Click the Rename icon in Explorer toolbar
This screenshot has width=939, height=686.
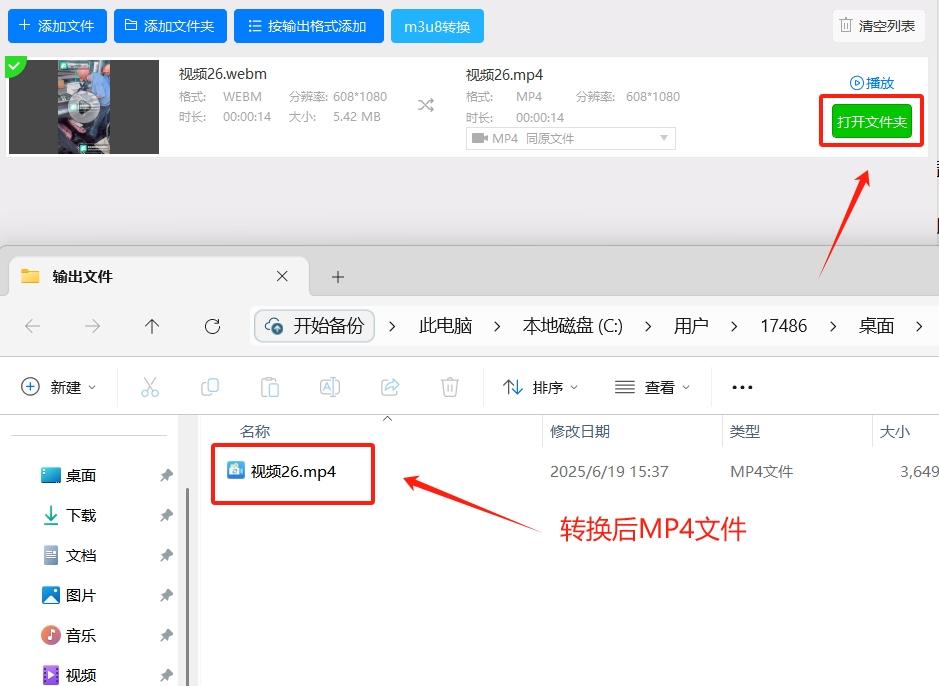(x=330, y=387)
